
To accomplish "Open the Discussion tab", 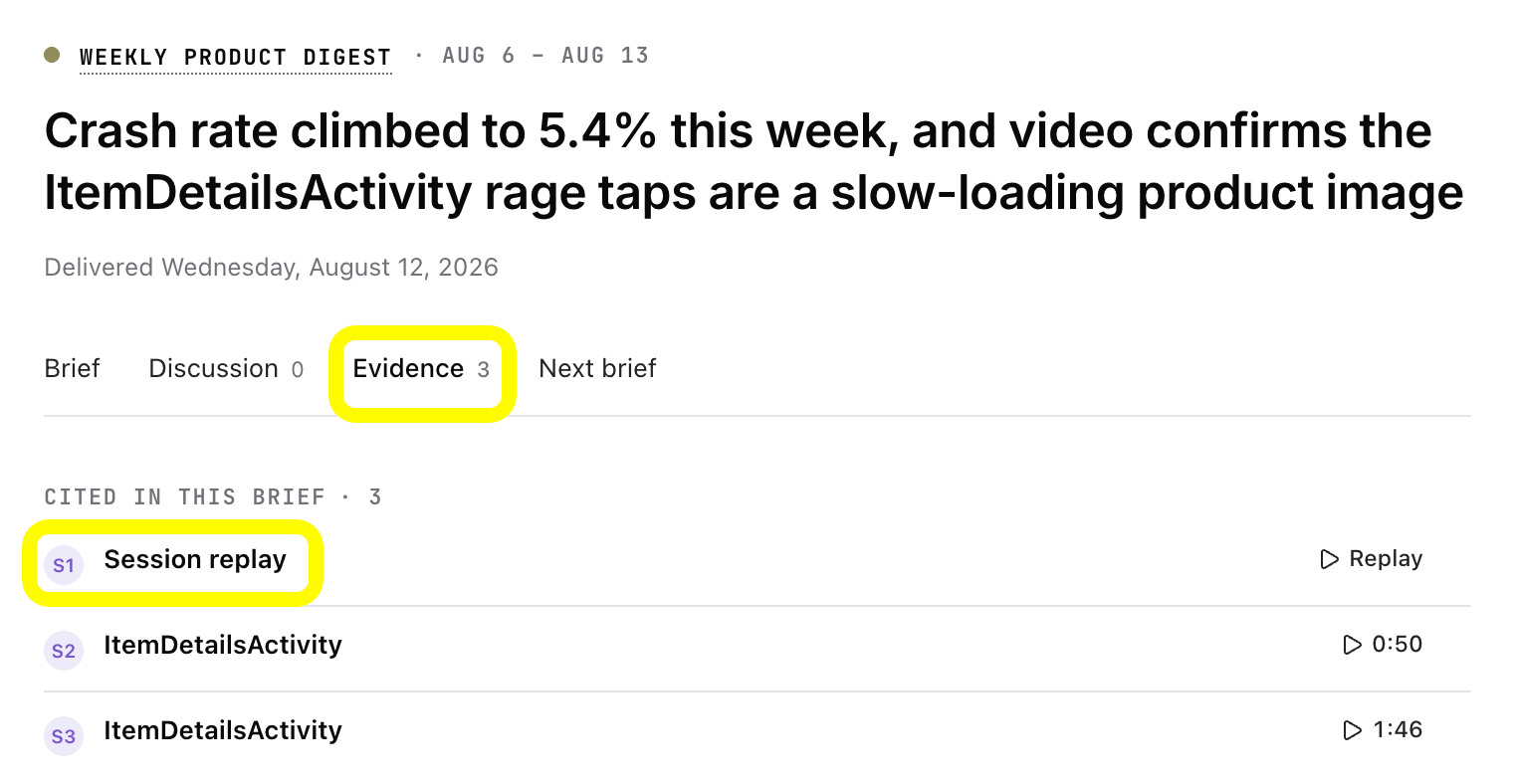I will click(226, 368).
